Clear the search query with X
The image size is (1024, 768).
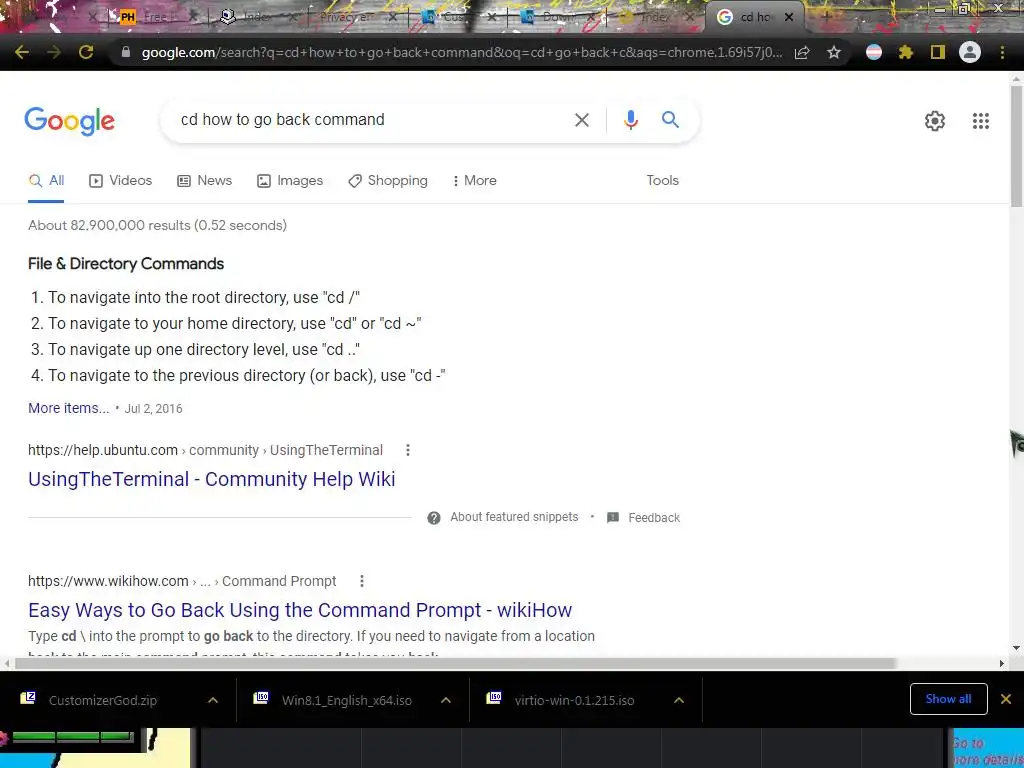581,120
